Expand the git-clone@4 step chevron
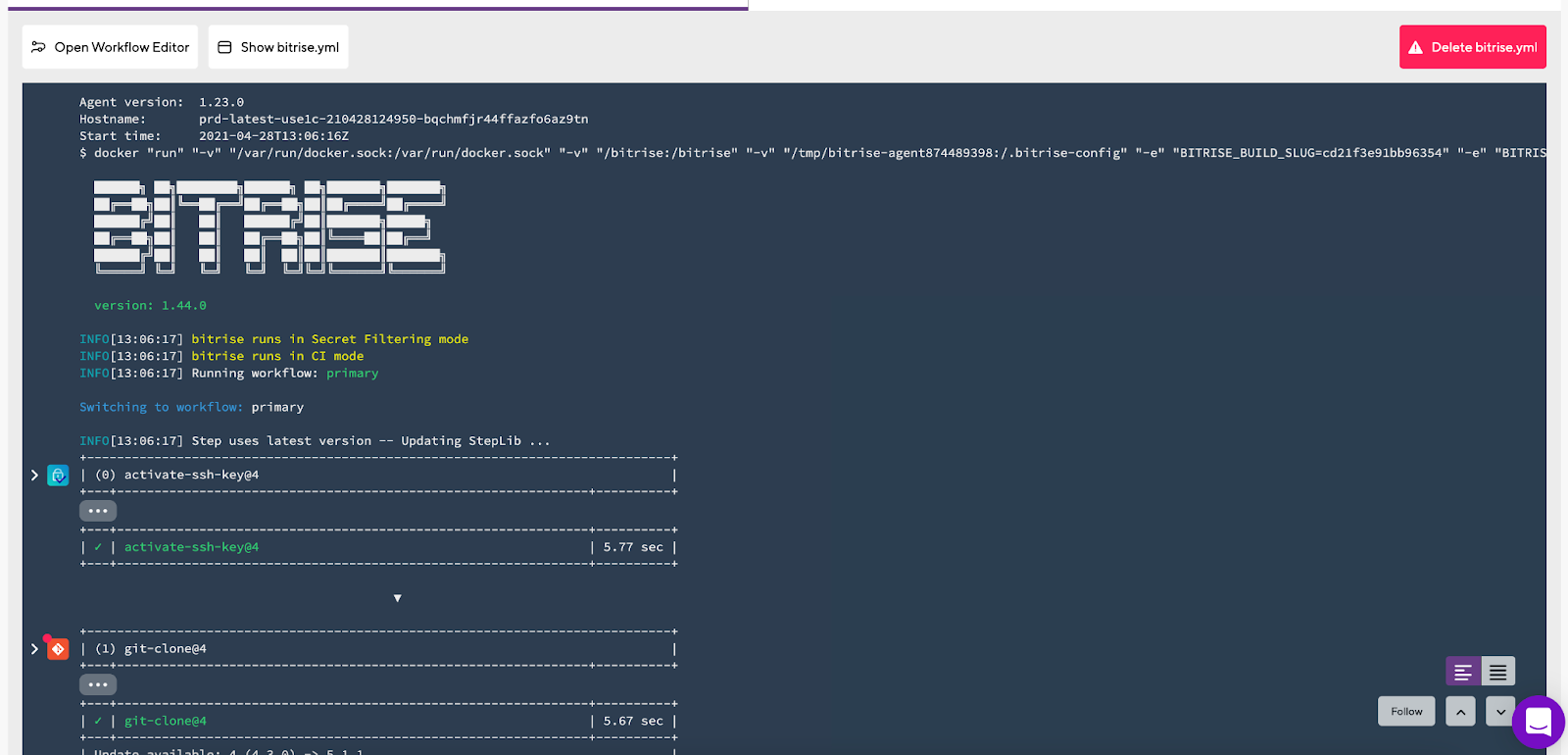This screenshot has height=755, width=1568. 34,649
